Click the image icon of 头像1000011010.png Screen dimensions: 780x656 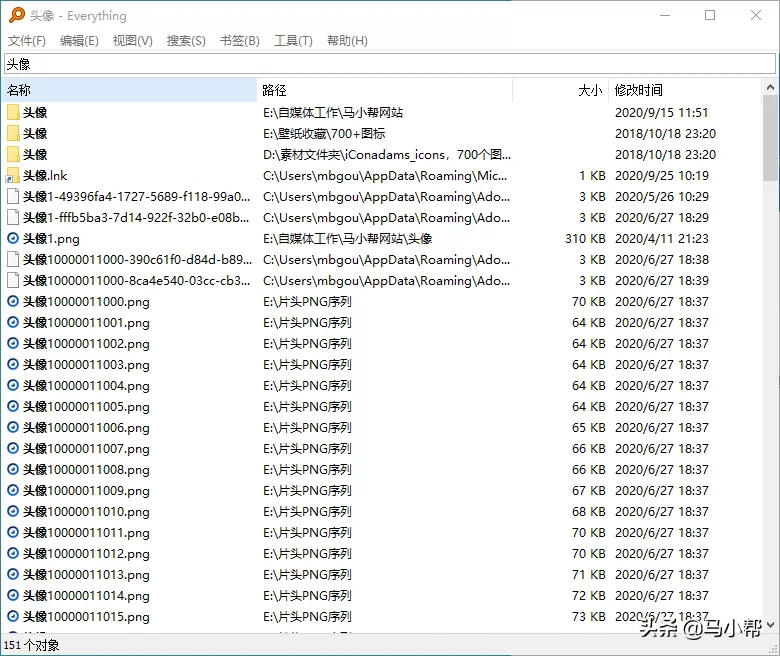point(13,511)
